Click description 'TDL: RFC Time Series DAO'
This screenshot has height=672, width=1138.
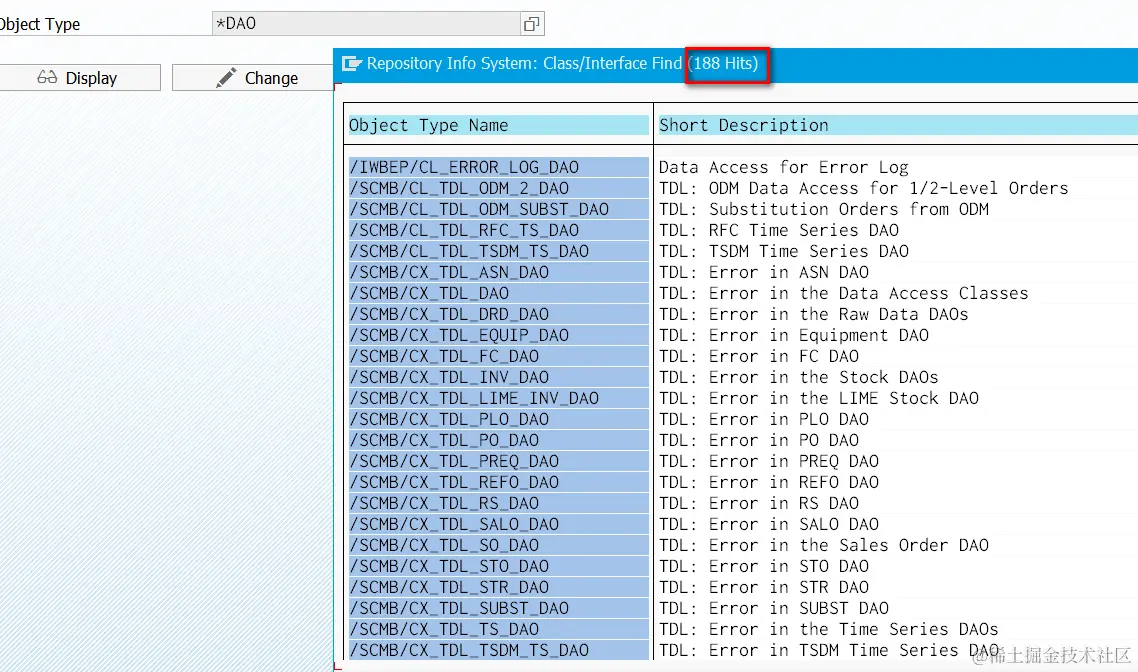click(779, 231)
